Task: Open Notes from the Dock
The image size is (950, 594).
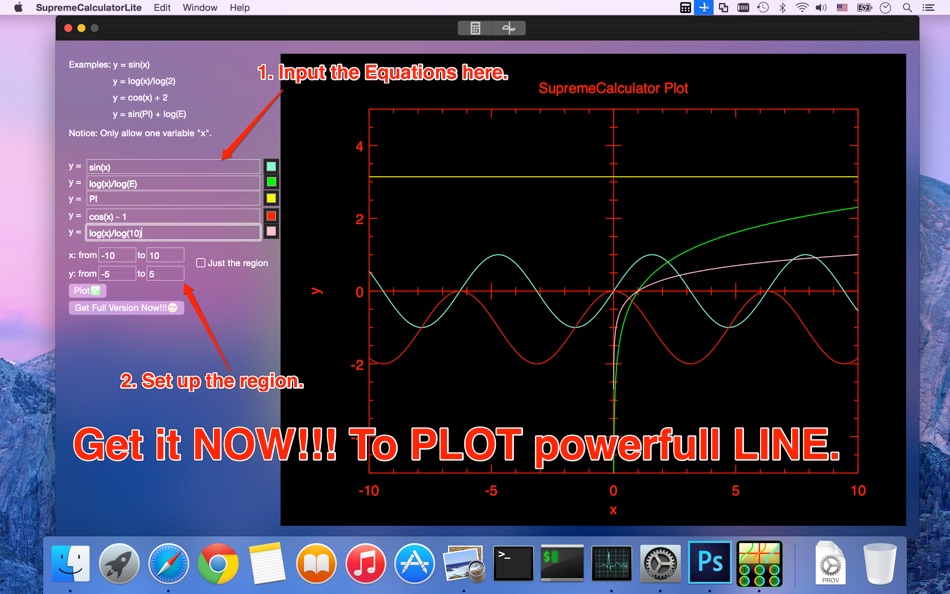Action: pyautogui.click(x=267, y=564)
